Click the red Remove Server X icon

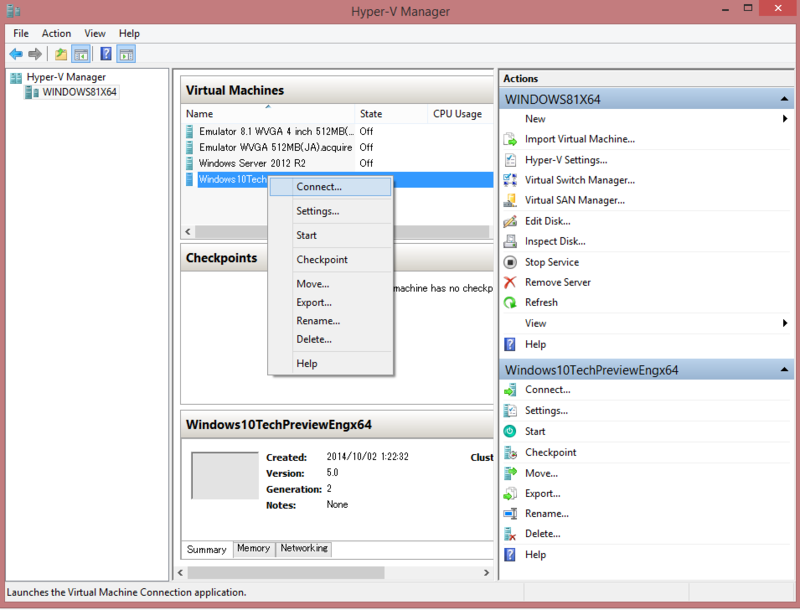click(510, 282)
